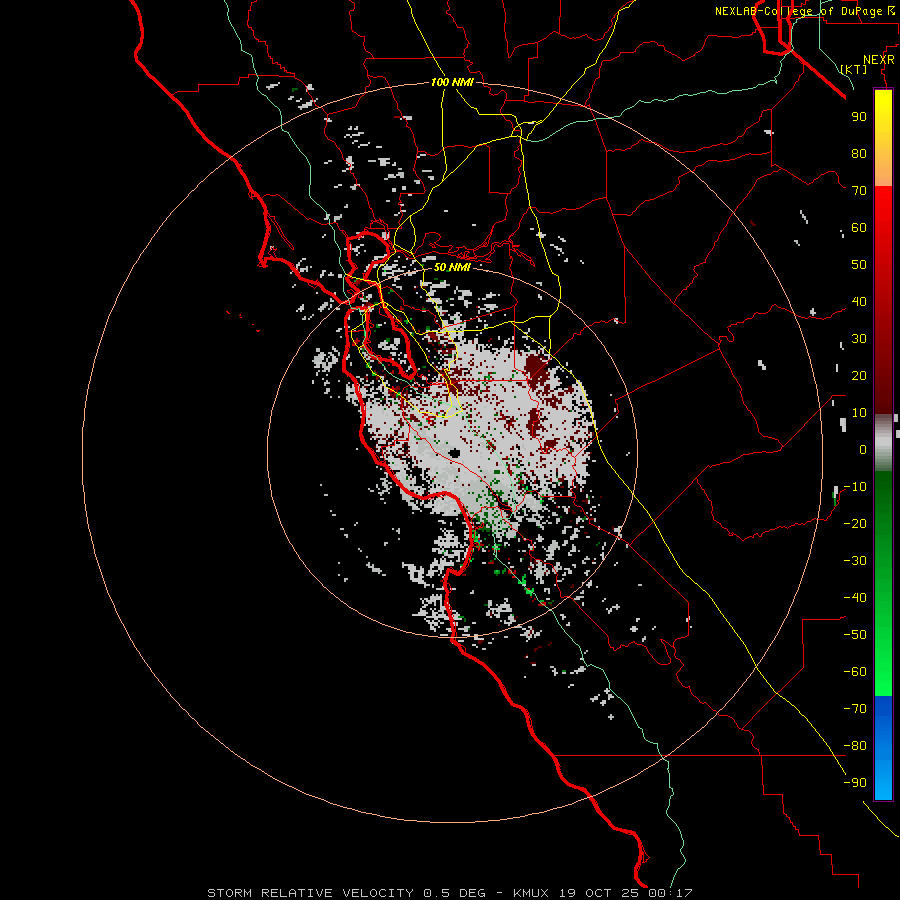Click the 80 knot scale label
The width and height of the screenshot is (900, 900).
coord(859,153)
